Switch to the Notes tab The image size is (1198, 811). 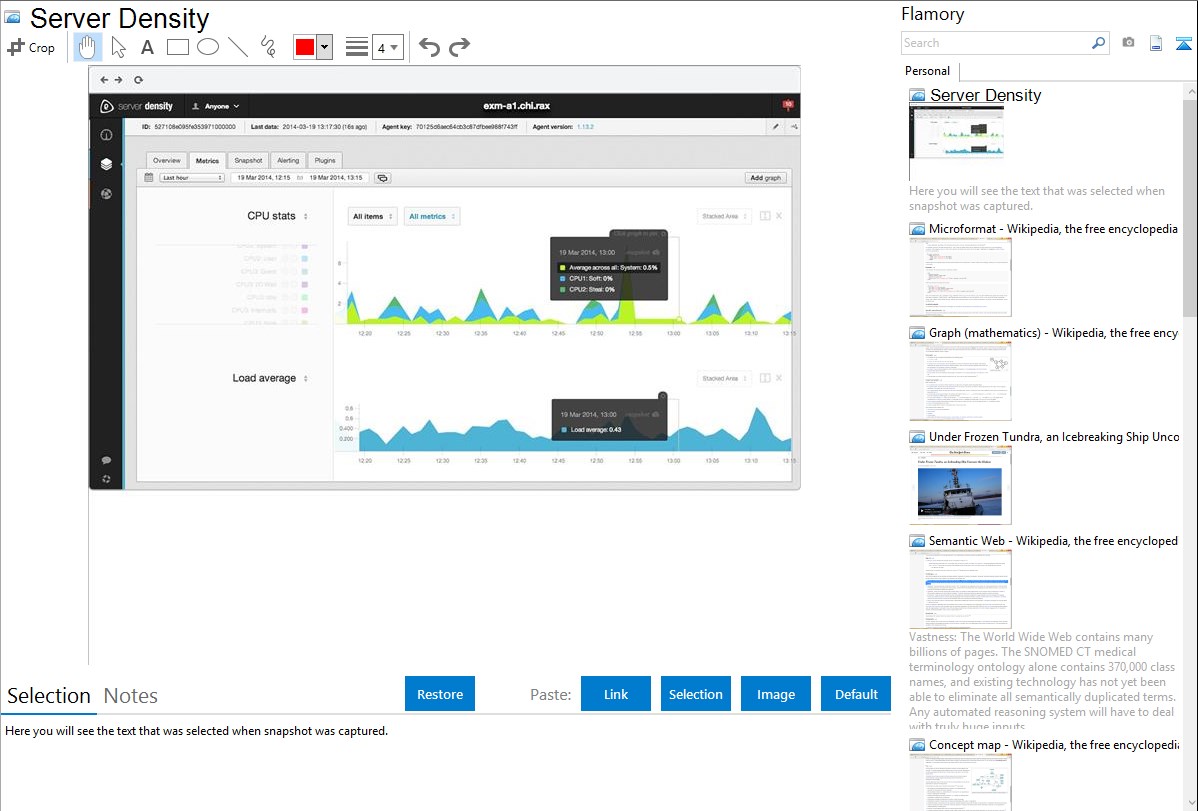[131, 696]
